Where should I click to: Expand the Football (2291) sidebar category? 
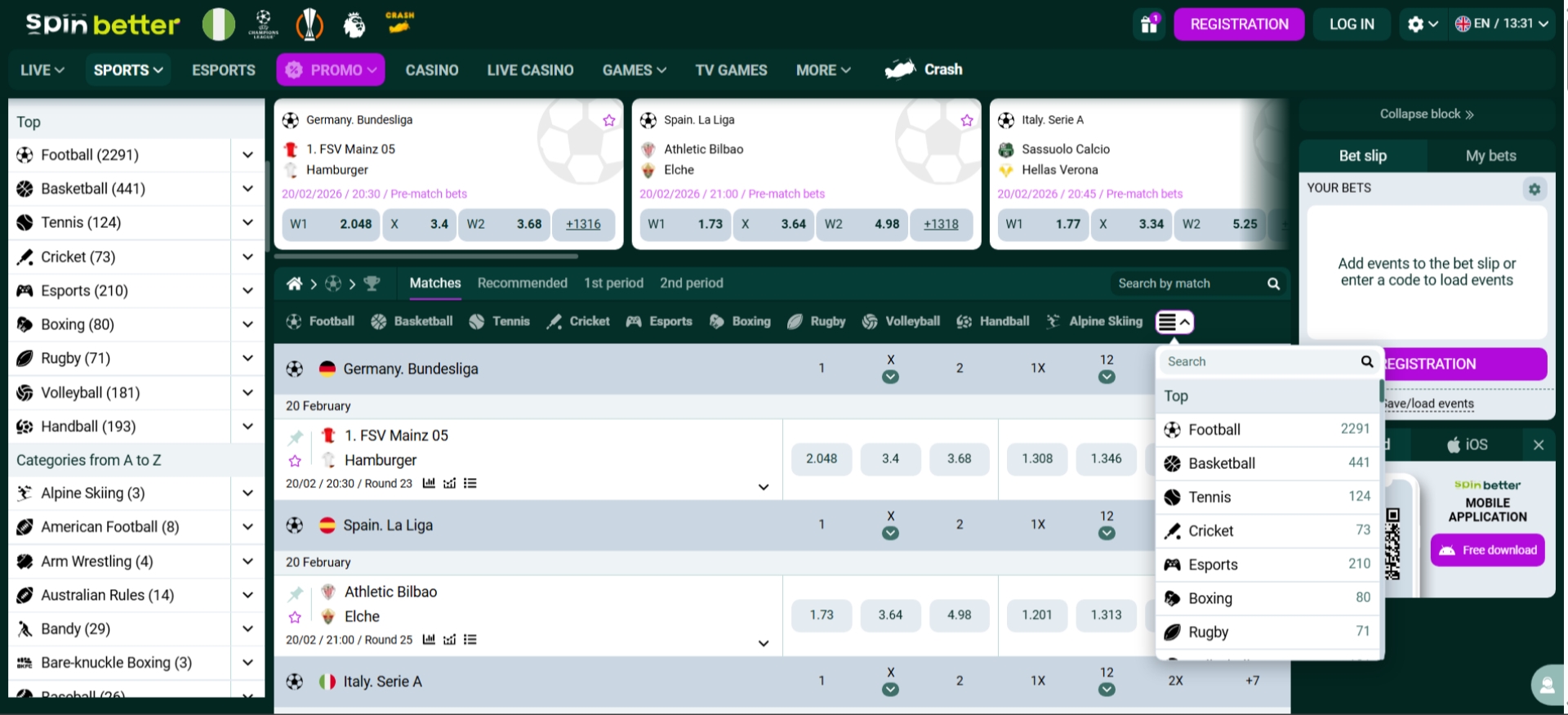247,154
